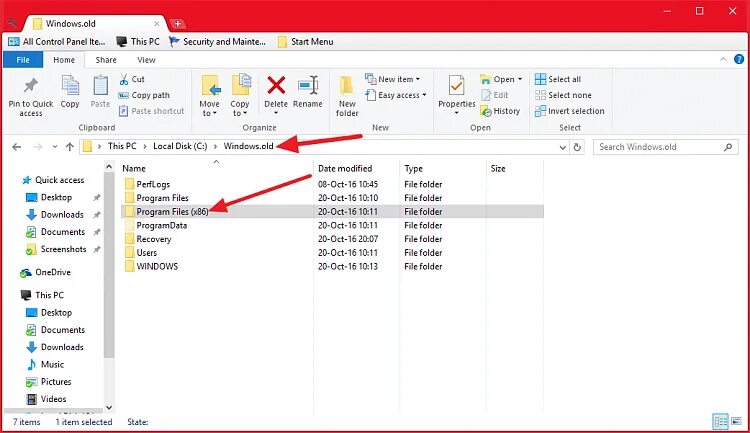Open Screenshots in Quick access

56,249
